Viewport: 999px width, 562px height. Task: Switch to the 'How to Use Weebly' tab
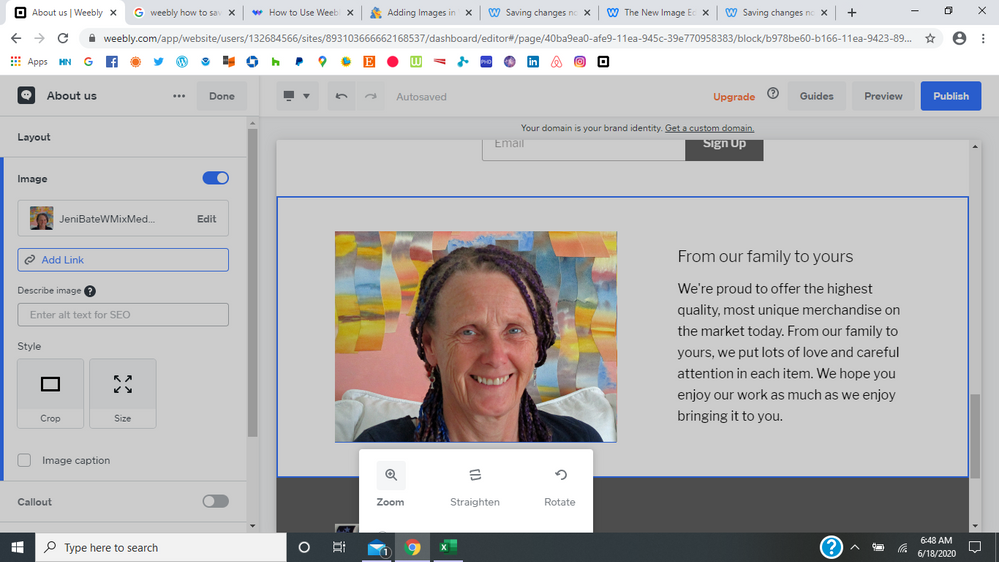click(x=299, y=13)
